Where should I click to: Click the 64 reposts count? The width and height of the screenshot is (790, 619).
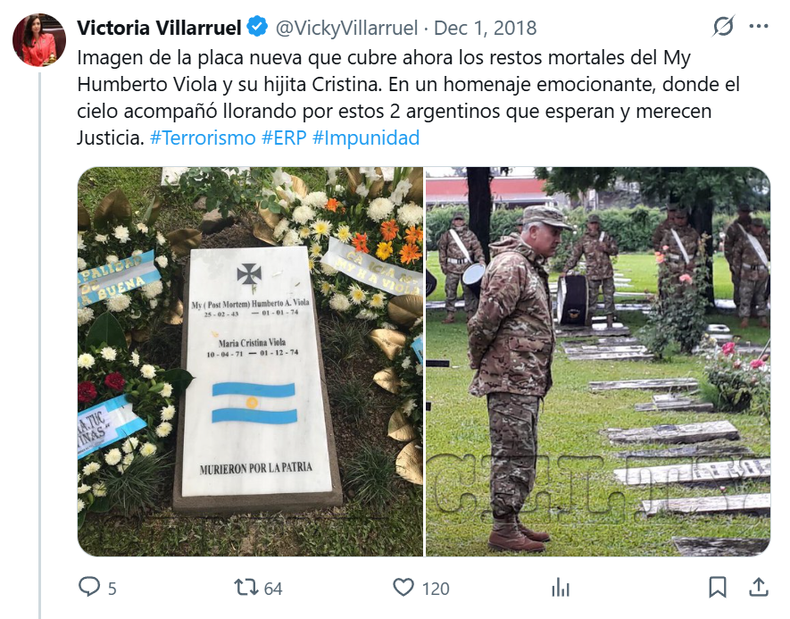pos(273,589)
